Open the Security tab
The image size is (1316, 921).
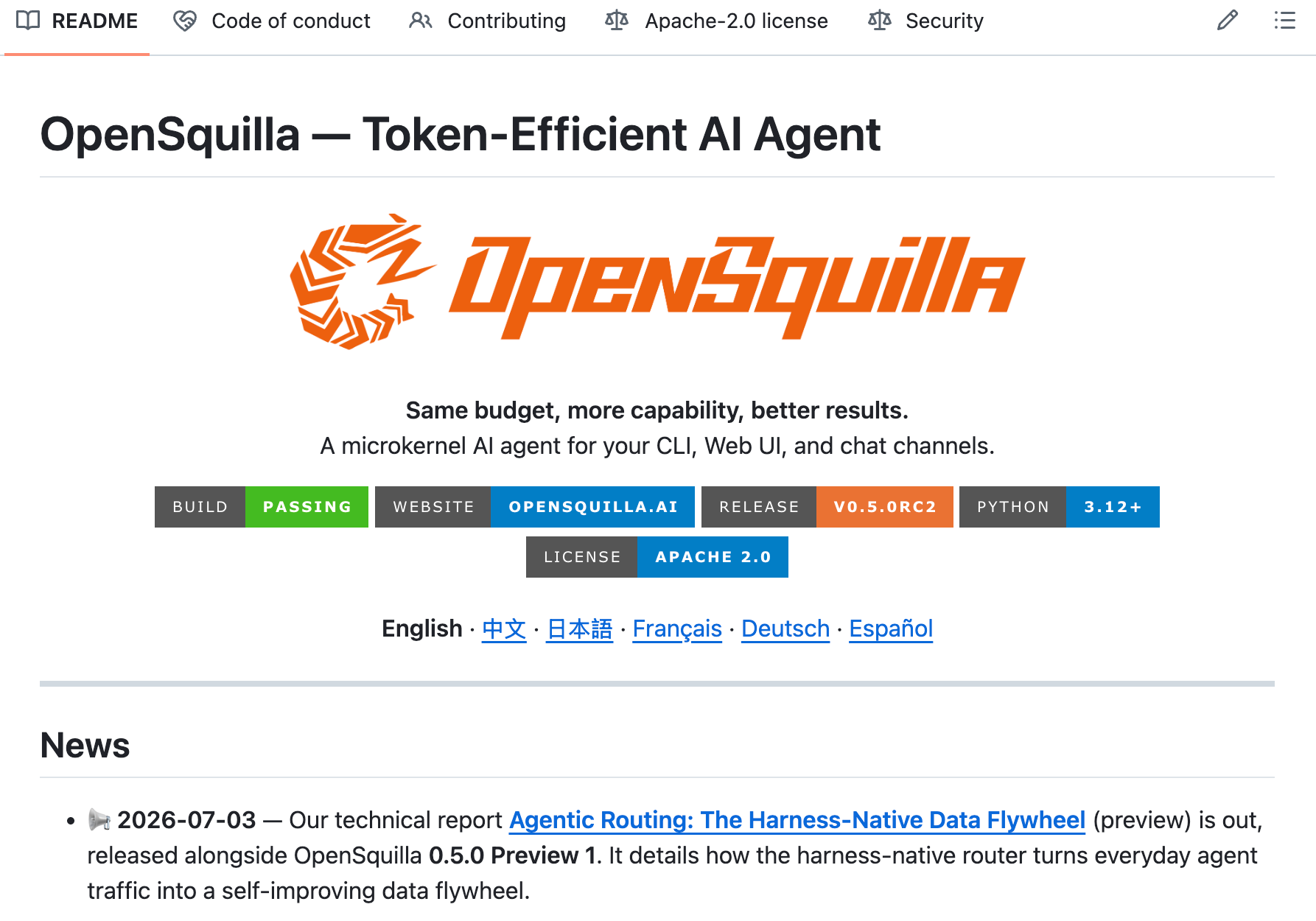click(926, 21)
